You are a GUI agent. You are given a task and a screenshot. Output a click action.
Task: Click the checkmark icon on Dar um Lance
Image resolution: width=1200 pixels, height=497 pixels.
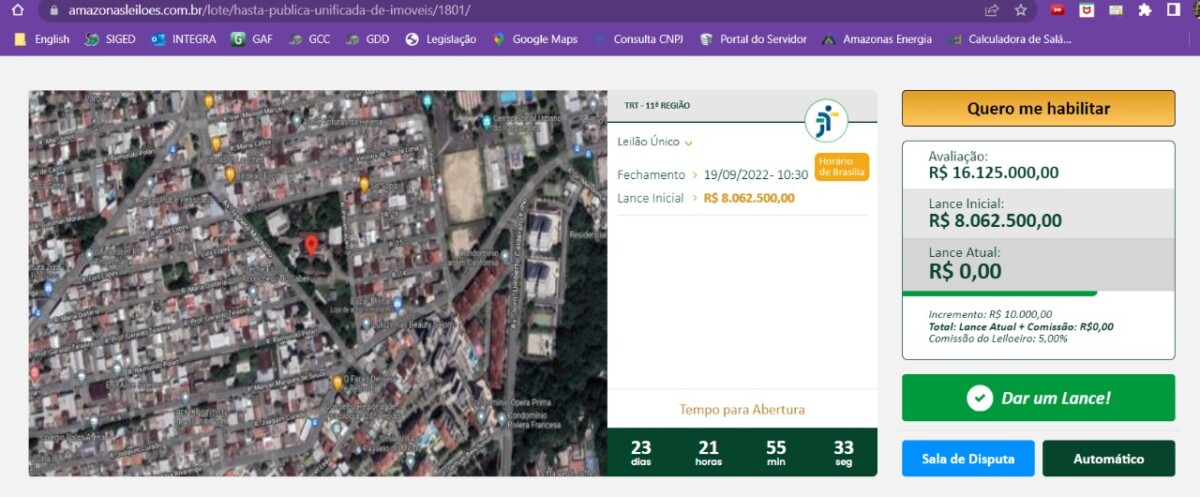click(979, 398)
